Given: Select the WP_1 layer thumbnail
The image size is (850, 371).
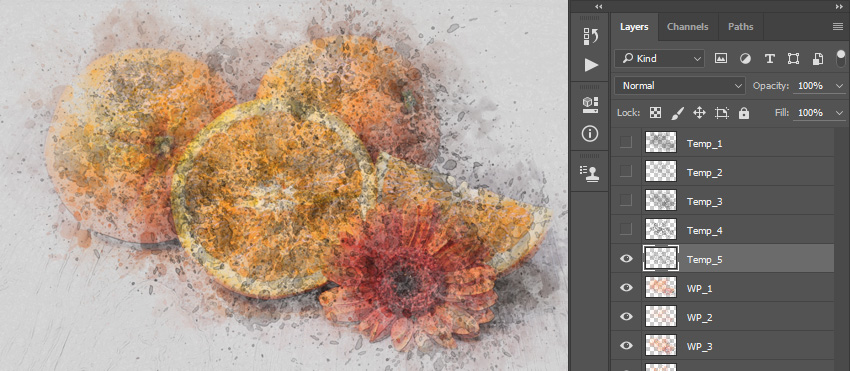Looking at the screenshot, I should 661,287.
